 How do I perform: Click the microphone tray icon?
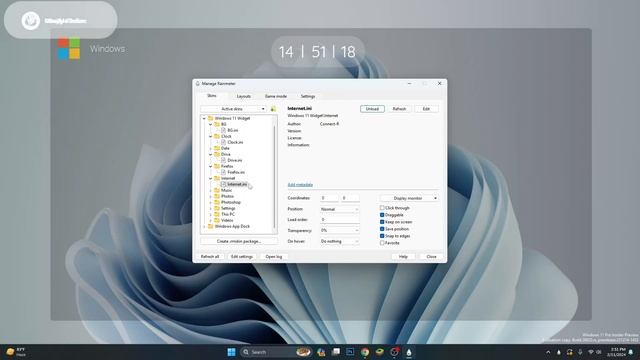pyautogui.click(x=580, y=352)
